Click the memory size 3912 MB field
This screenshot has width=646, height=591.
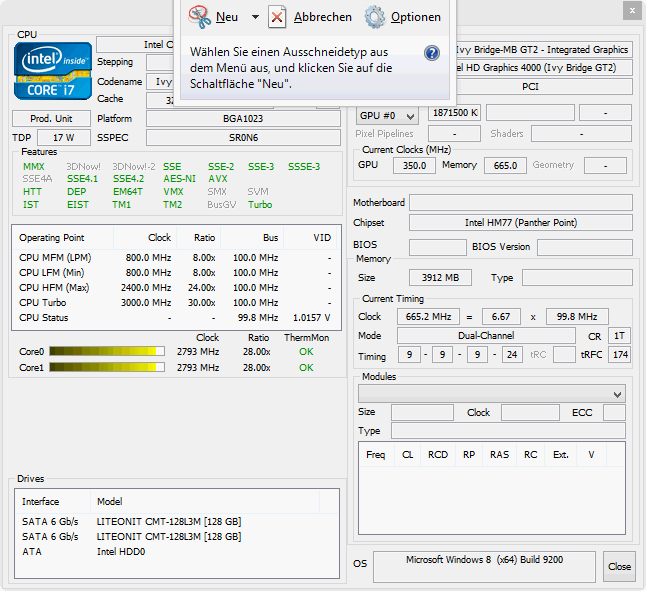[440, 278]
